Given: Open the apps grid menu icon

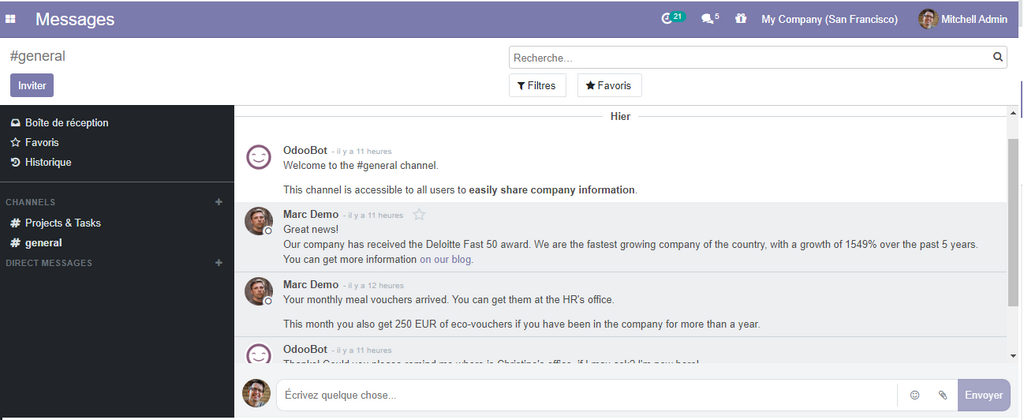Looking at the screenshot, I should pos(11,19).
